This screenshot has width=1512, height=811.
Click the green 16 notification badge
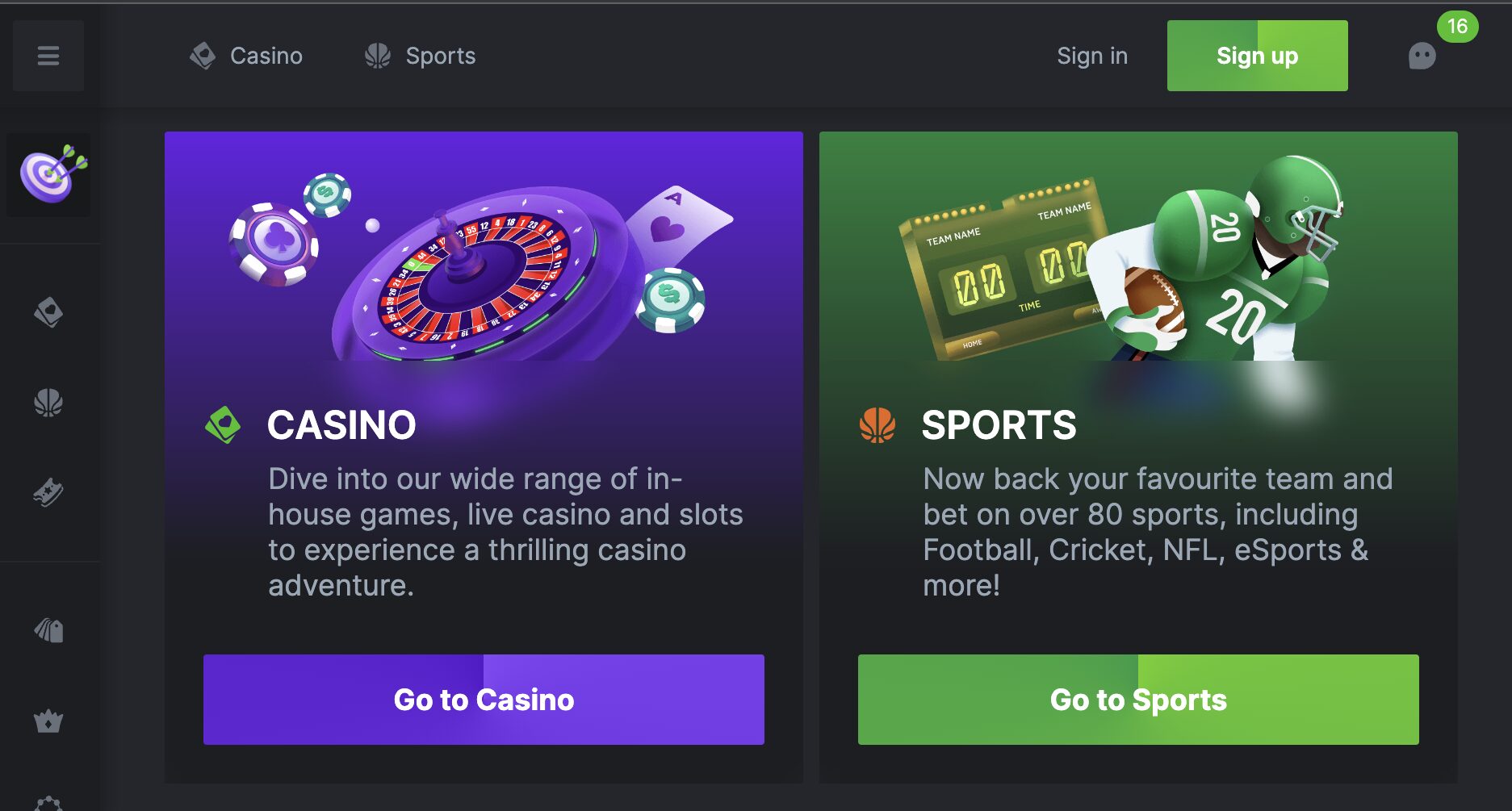click(x=1457, y=27)
